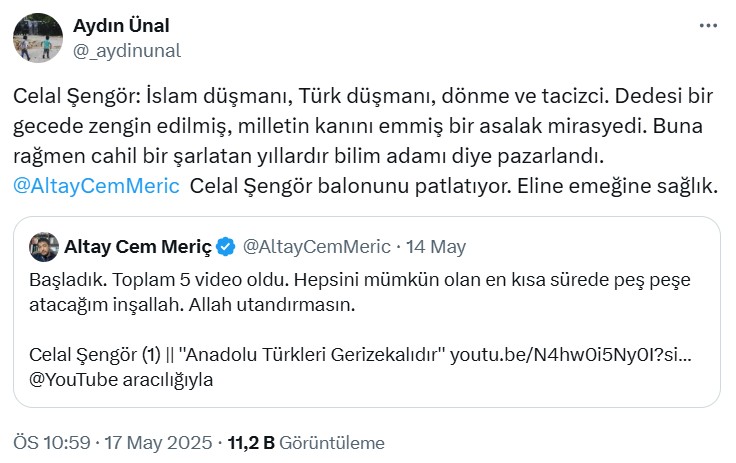This screenshot has height=463, width=736.
Task: Open Aydın Ünal's profile picture
Action: (x=39, y=37)
